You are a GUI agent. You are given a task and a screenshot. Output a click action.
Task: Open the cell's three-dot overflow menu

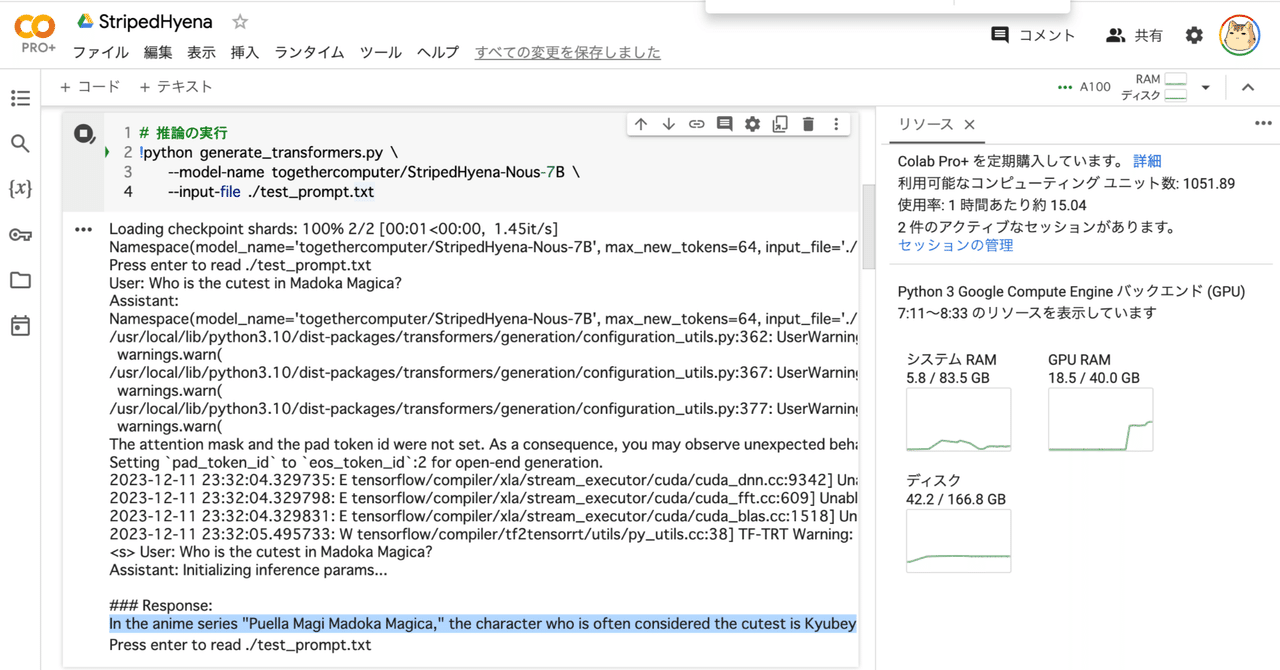(836, 123)
